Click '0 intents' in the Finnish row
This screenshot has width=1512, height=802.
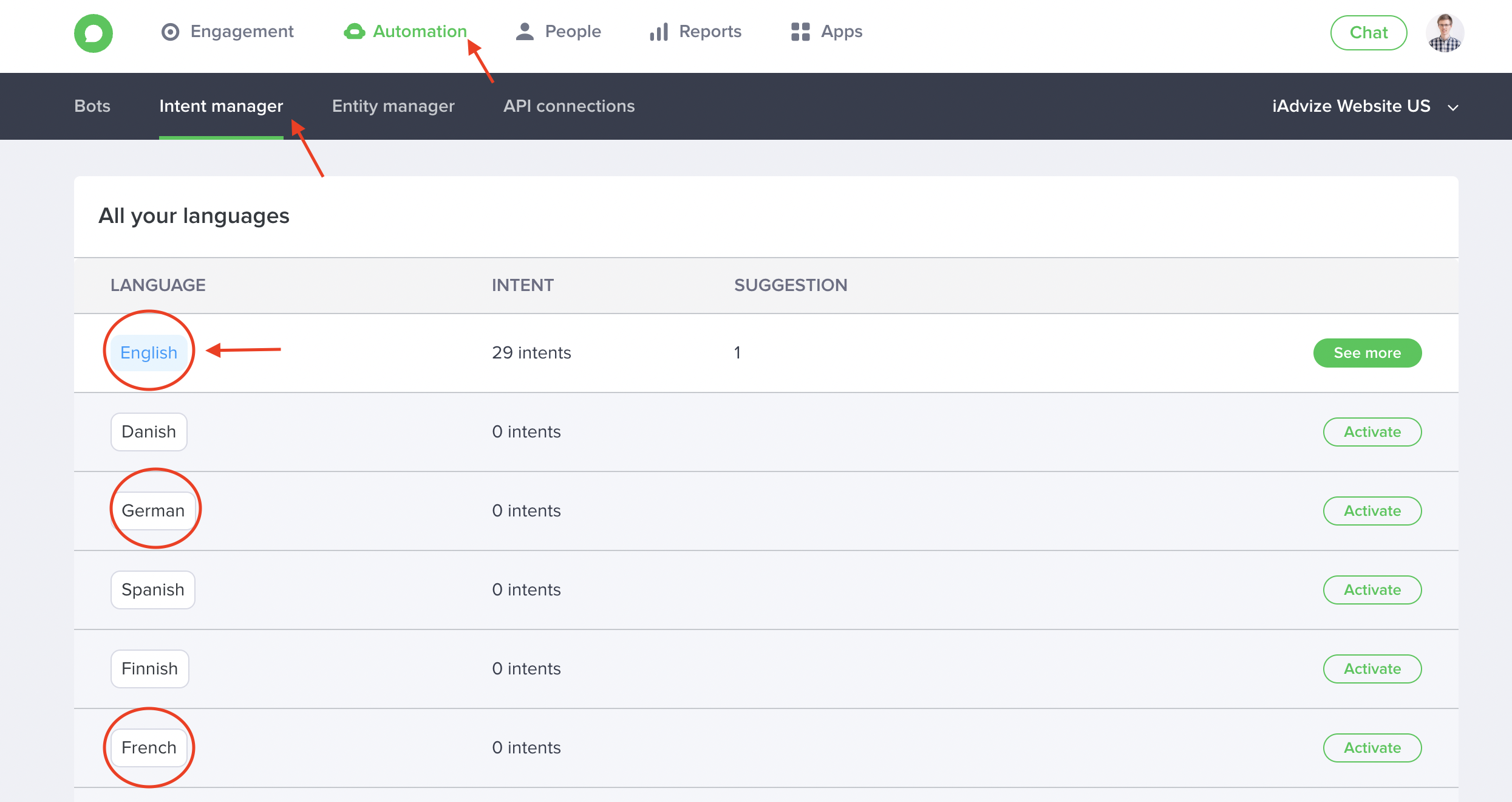click(x=526, y=669)
